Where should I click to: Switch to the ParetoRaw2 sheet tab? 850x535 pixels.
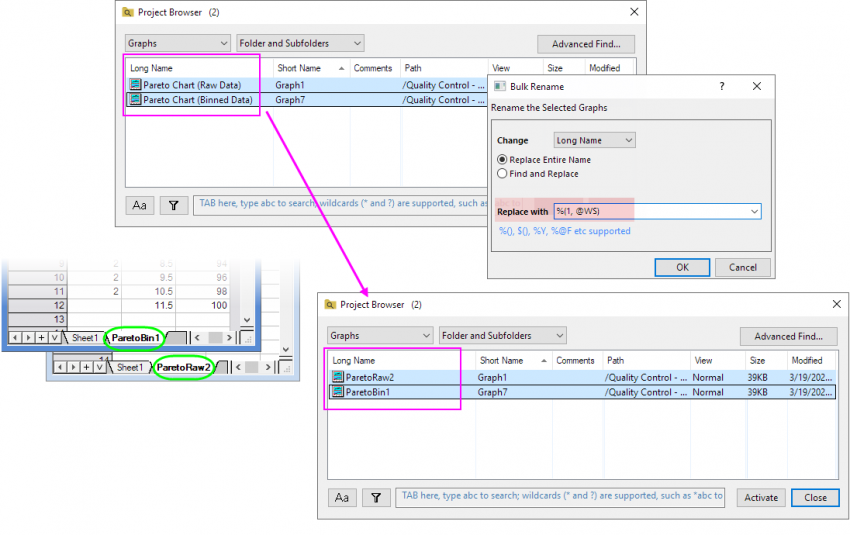pyautogui.click(x=183, y=367)
